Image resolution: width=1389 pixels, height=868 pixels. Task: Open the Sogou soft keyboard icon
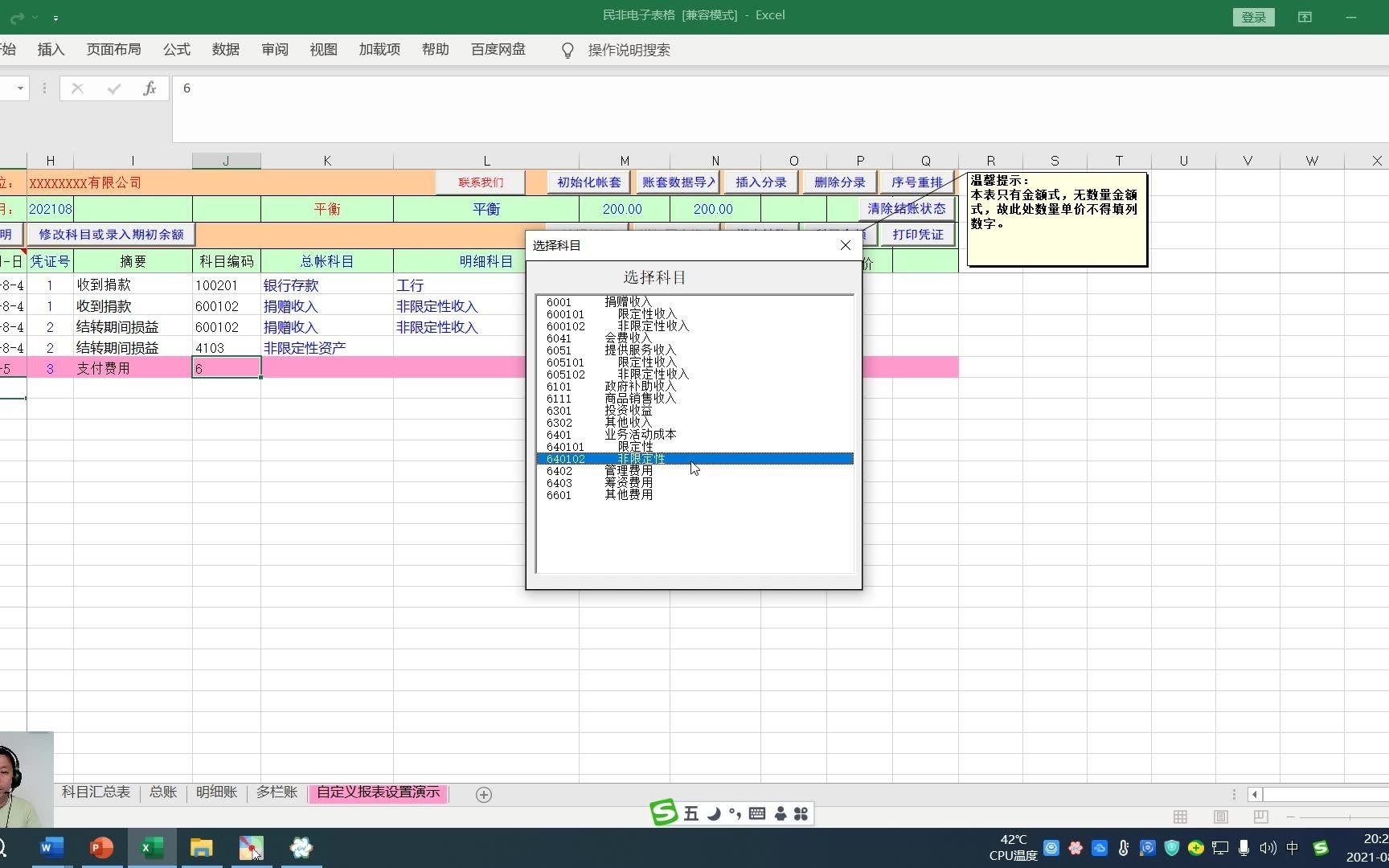click(x=756, y=813)
